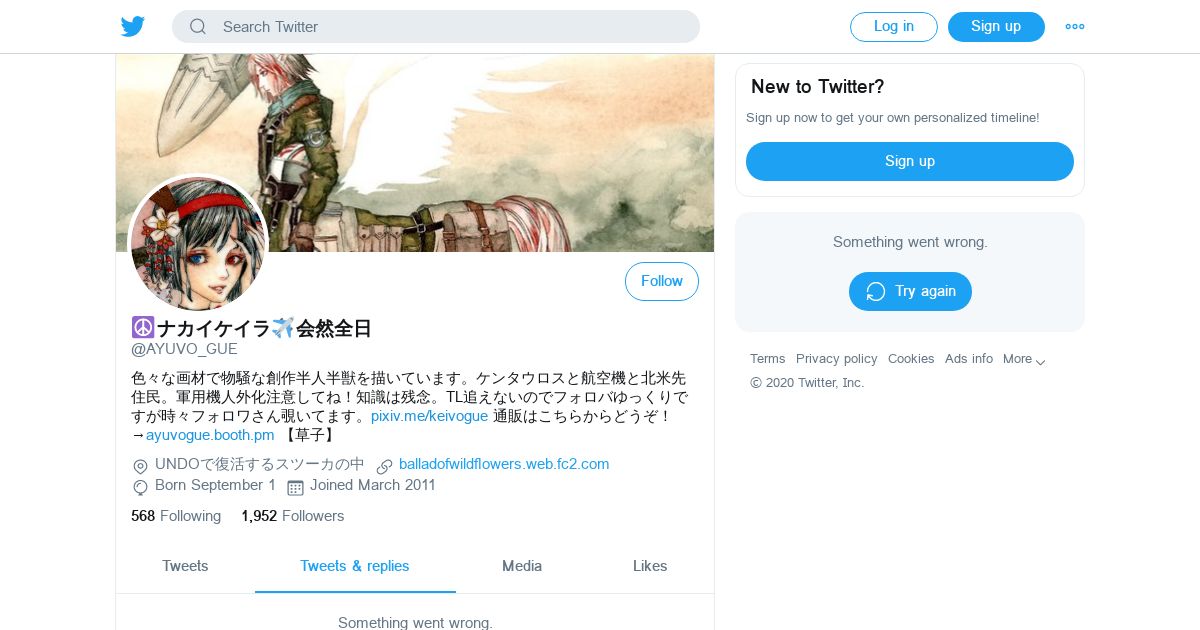The height and width of the screenshot is (630, 1200).
Task: Follow the @AYUVO_GUE account
Action: tap(662, 282)
